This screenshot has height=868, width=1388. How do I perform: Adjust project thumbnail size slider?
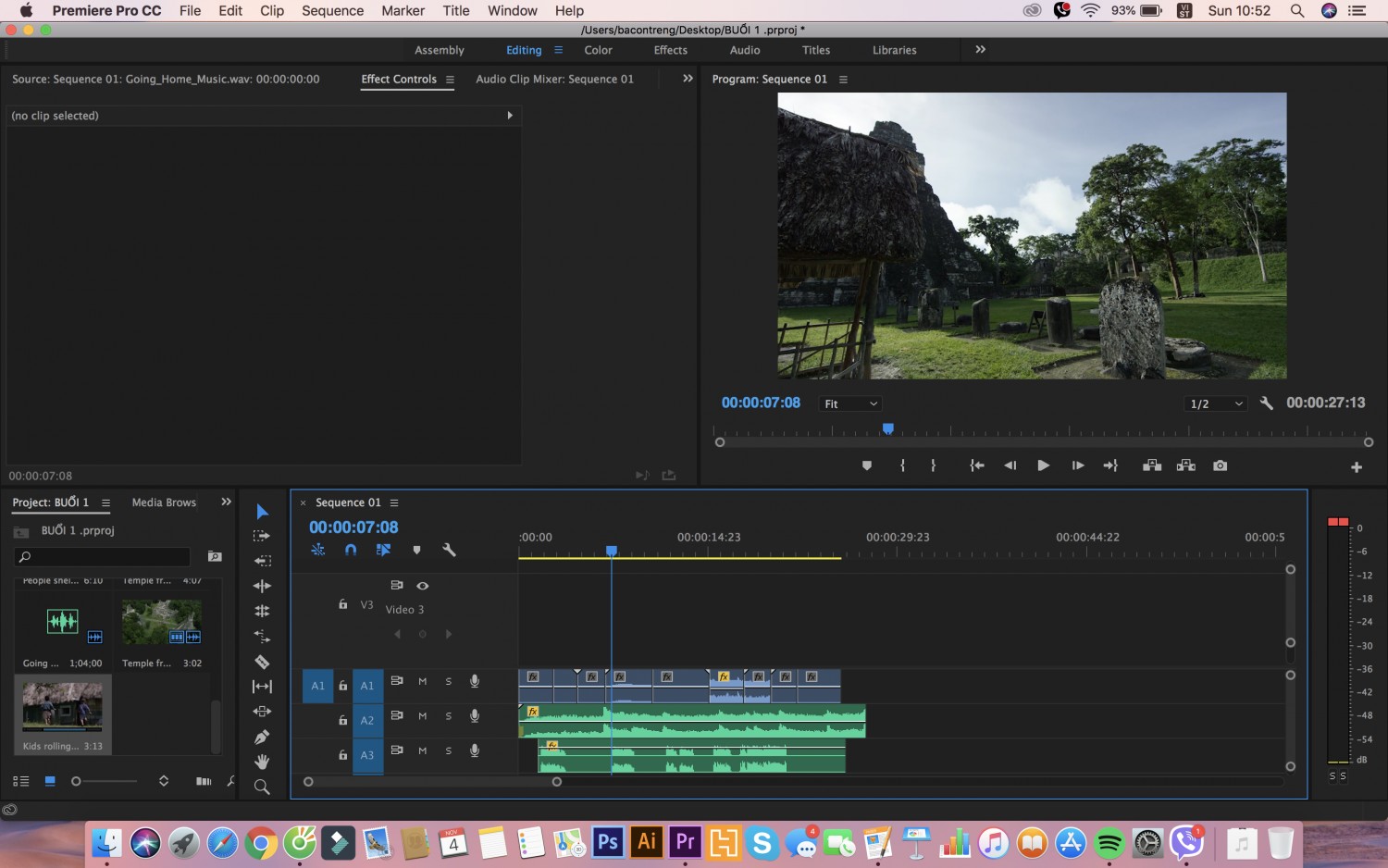pyautogui.click(x=104, y=781)
